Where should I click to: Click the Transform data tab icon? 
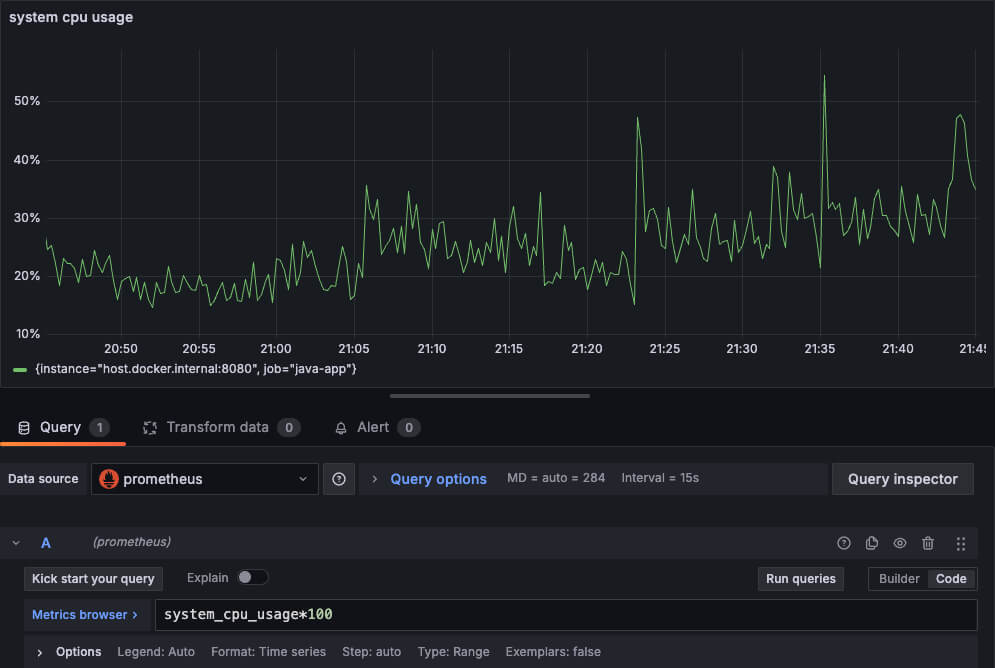tap(151, 428)
